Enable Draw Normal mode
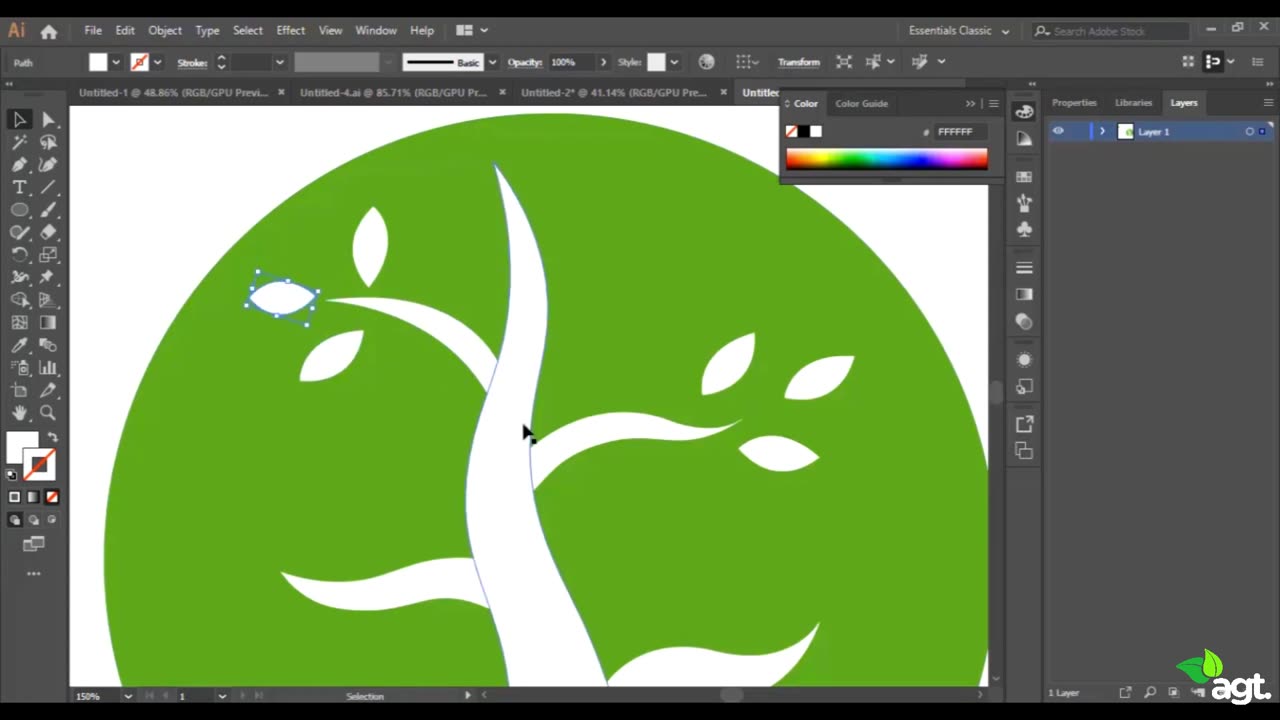 coord(15,520)
